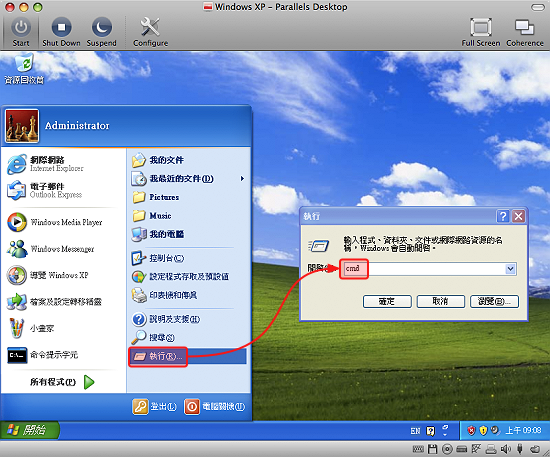
Task: Open the Pictures folder
Action: [x=156, y=197]
